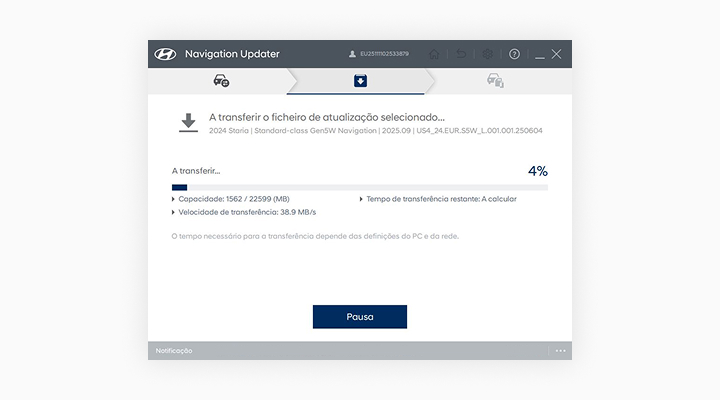
Task: Select the download step tab
Action: click(x=360, y=81)
